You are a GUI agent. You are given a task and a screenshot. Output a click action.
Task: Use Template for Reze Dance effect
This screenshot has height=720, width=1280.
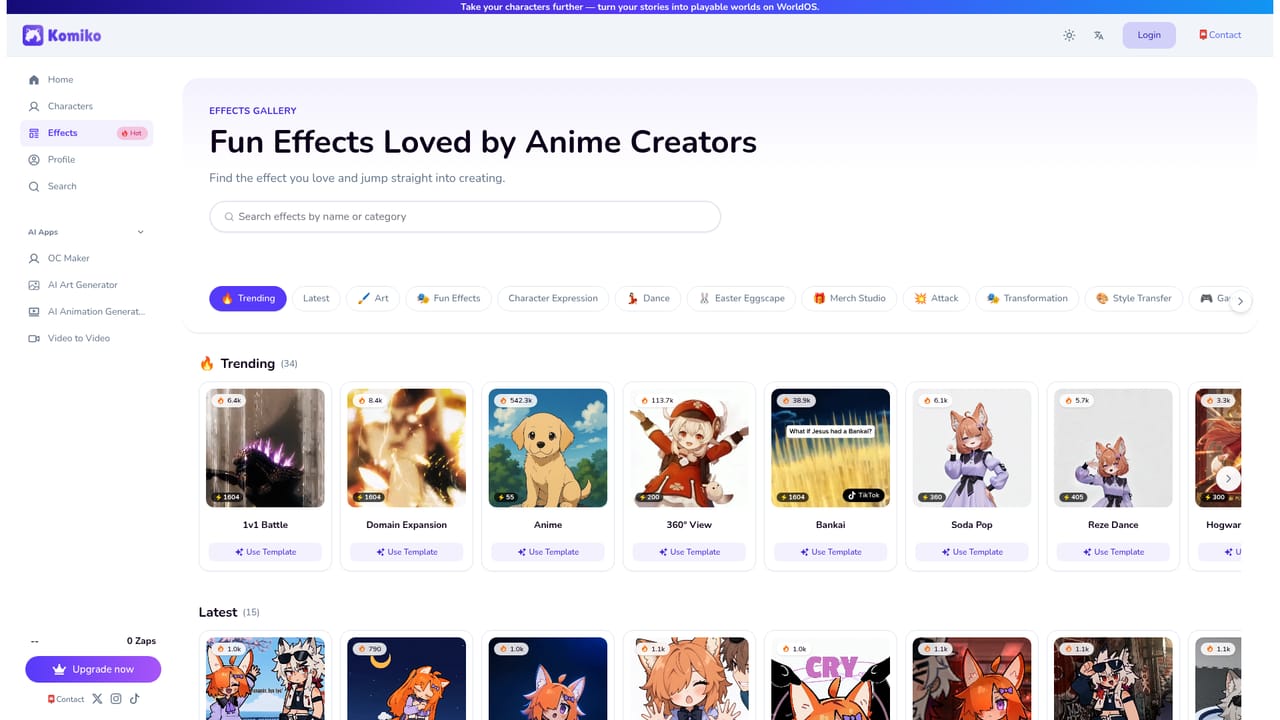tap(1113, 552)
